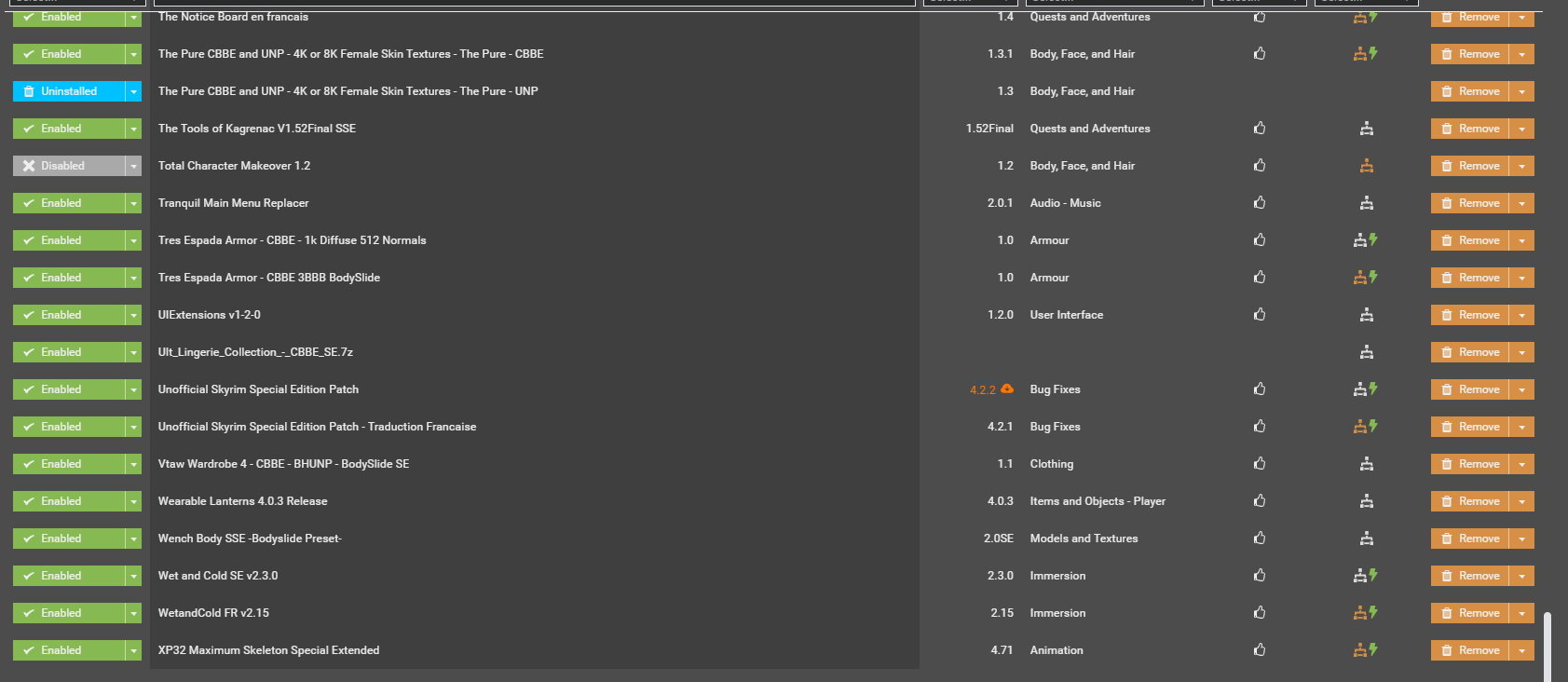Click the vertical scrollbar thumb of the mod list
1568x682 pixels.
click(x=1548, y=647)
